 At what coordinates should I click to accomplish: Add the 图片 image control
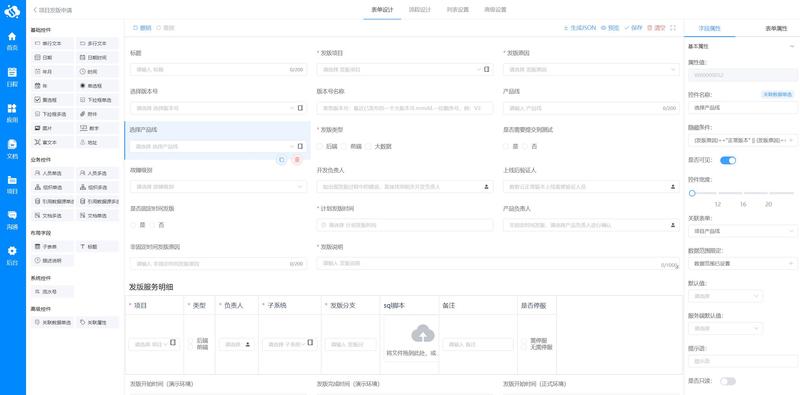point(52,129)
